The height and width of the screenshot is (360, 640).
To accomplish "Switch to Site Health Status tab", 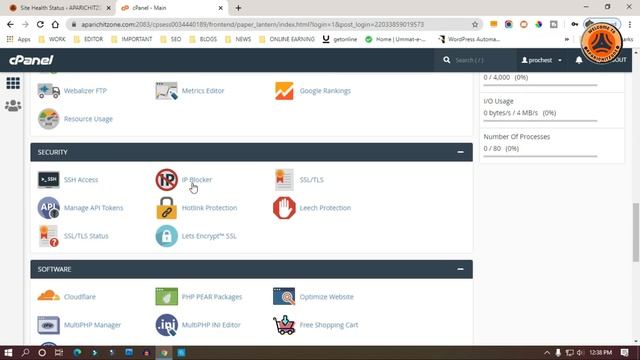I will [x=60, y=8].
